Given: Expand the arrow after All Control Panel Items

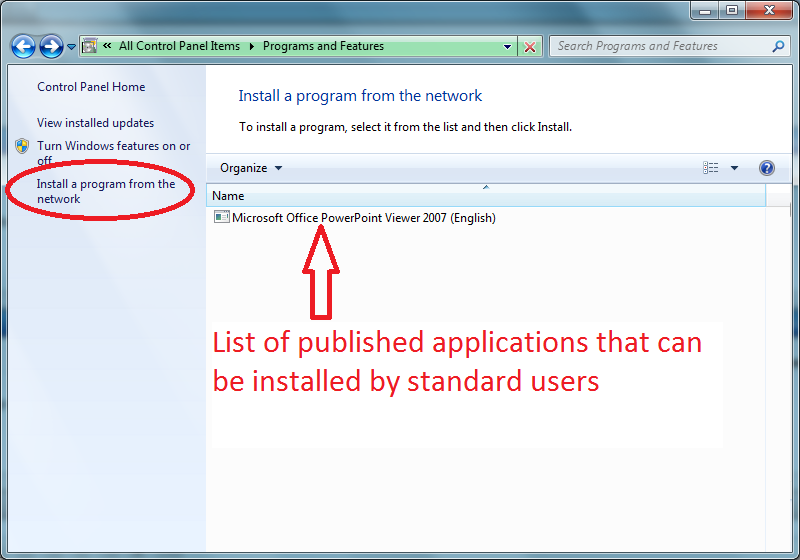Looking at the screenshot, I should click(252, 46).
